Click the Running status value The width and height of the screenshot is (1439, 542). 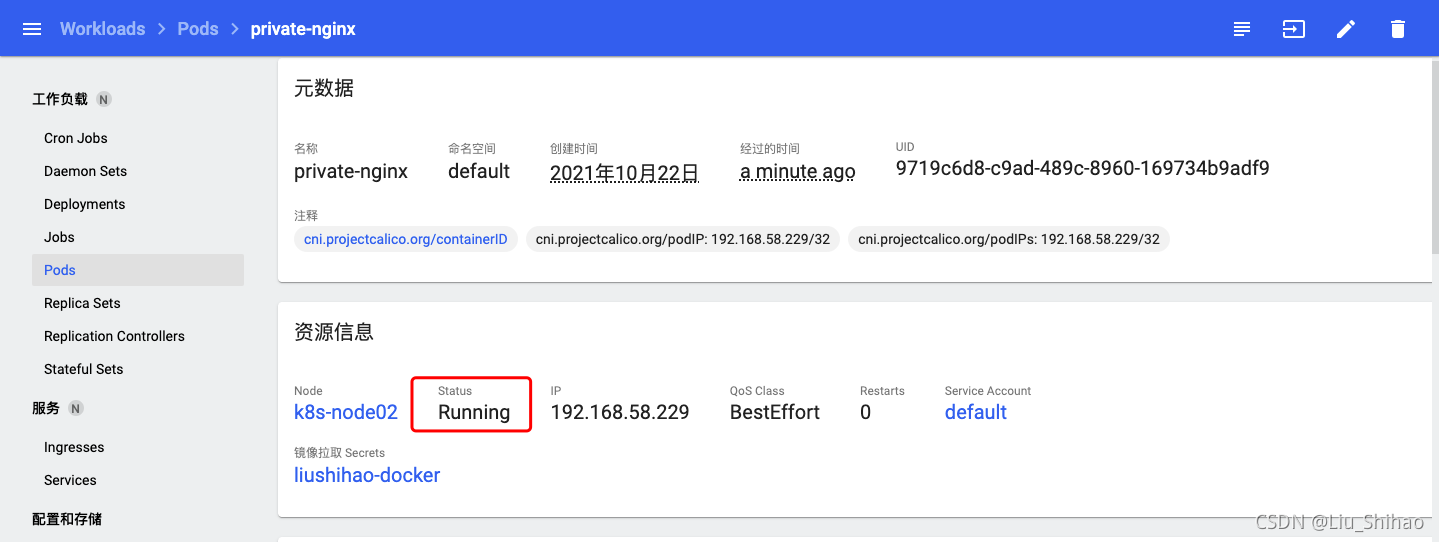click(x=474, y=412)
